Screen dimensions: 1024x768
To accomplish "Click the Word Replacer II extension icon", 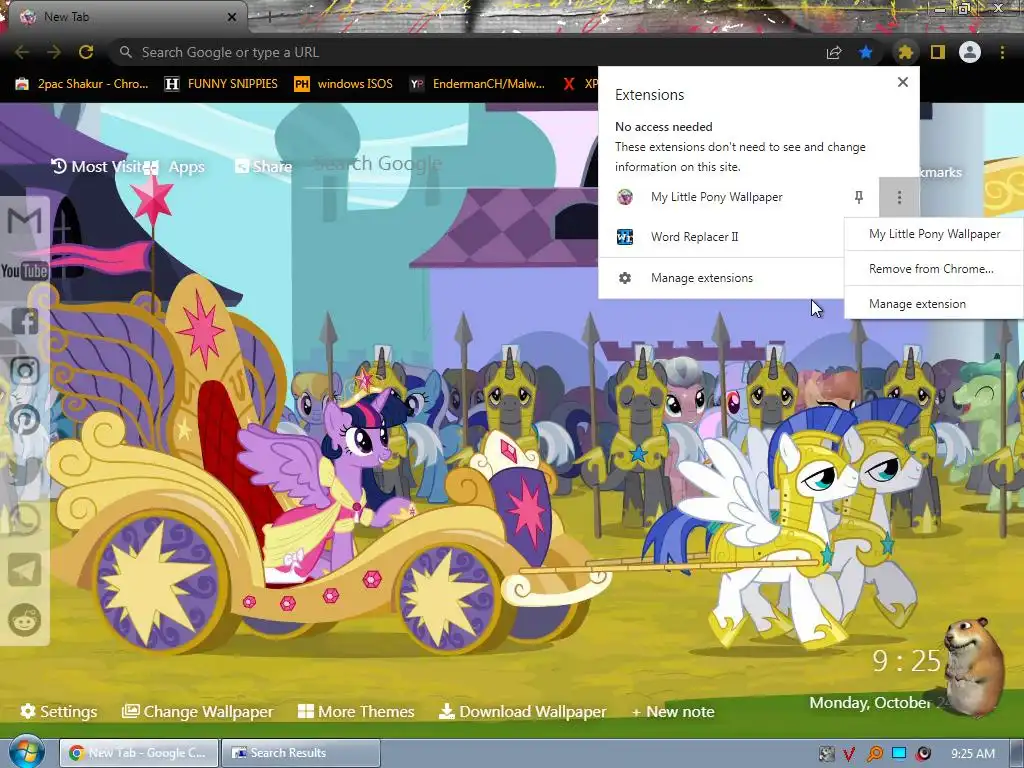I will click(625, 237).
